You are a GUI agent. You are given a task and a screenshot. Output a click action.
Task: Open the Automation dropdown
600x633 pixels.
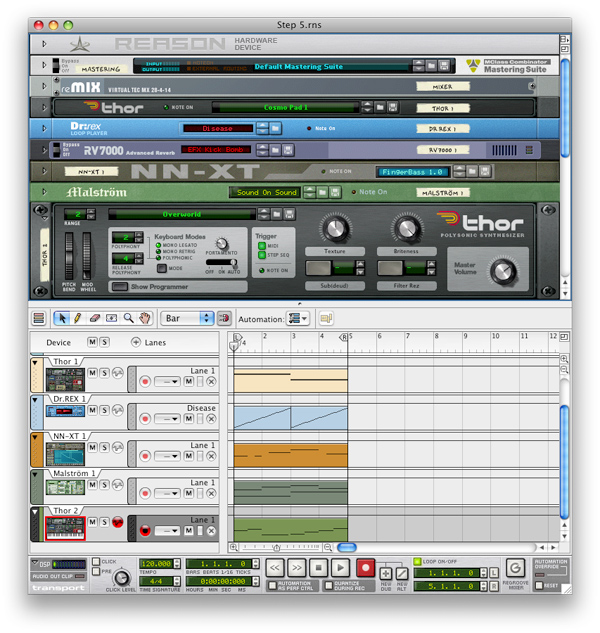point(298,319)
